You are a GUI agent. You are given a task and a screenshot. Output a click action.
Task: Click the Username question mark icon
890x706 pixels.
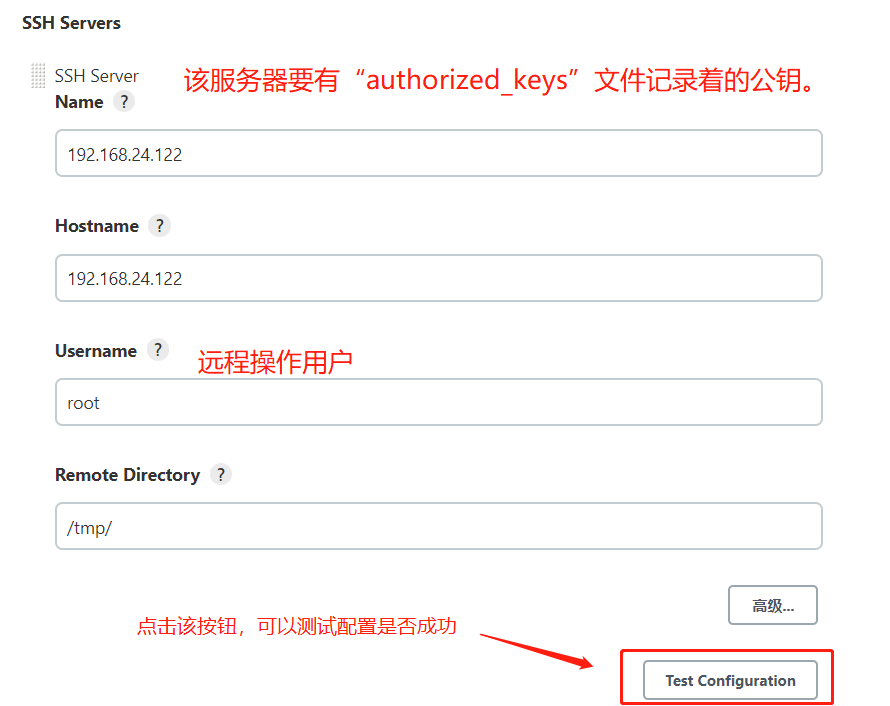[x=158, y=350]
